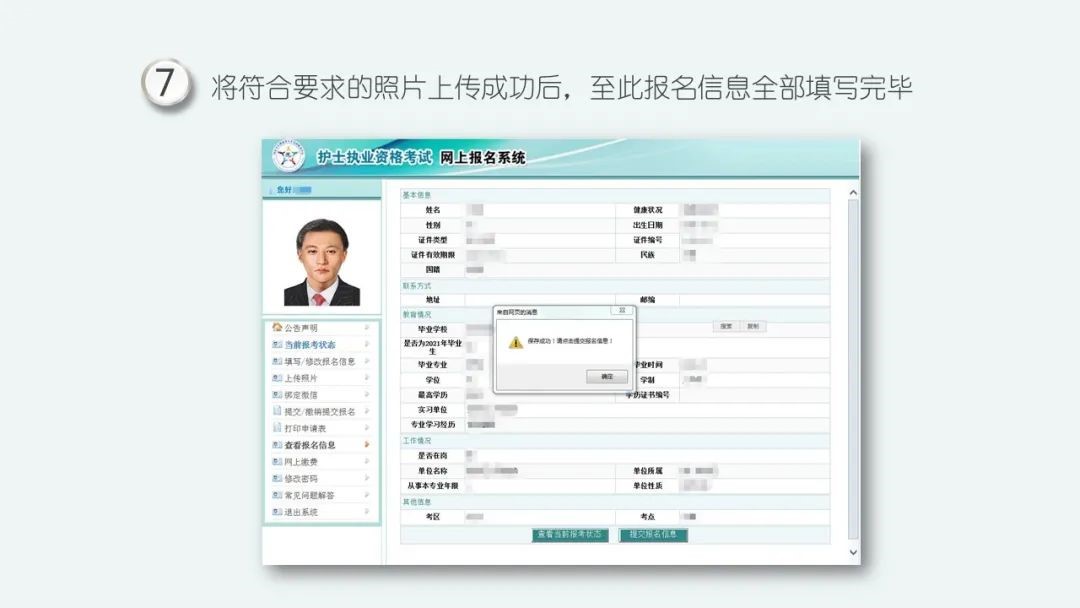Screen dimensions: 1080x608
Task: Click the 查看当前报考状态 button
Action: point(570,535)
